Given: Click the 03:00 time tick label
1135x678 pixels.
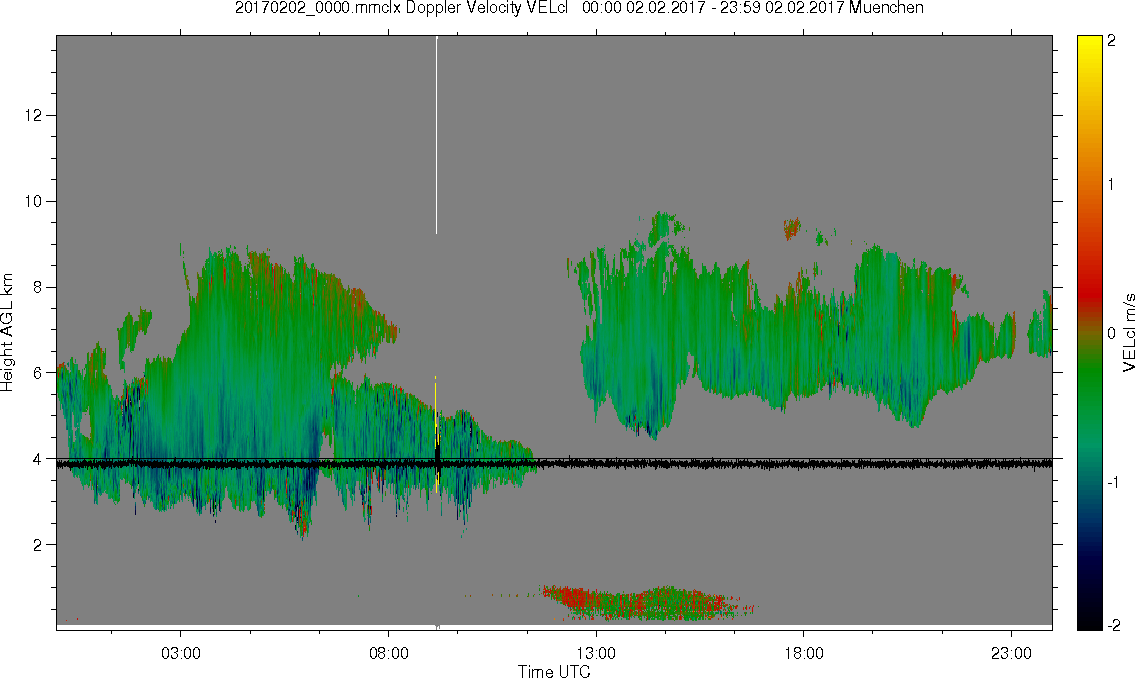Looking at the screenshot, I should pos(180,653).
